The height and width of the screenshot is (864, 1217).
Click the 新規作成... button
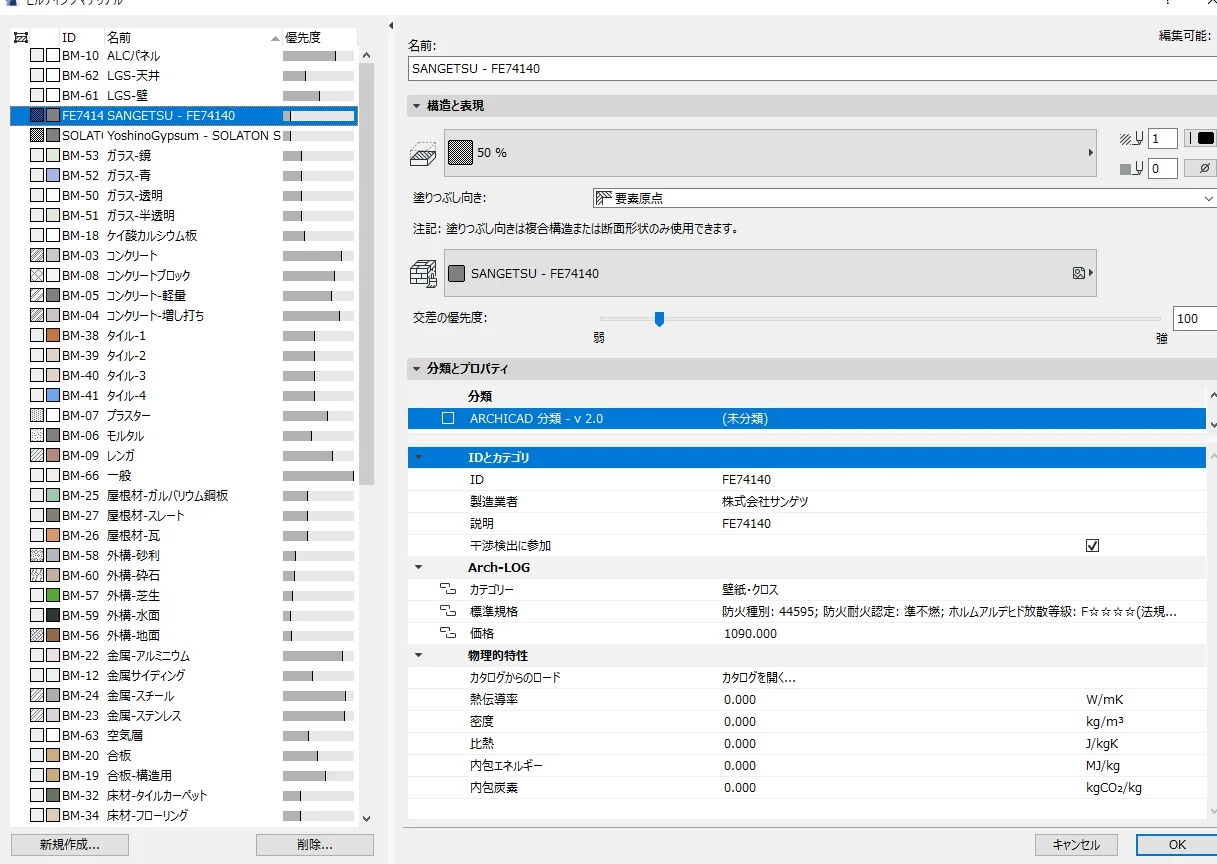click(x=70, y=845)
